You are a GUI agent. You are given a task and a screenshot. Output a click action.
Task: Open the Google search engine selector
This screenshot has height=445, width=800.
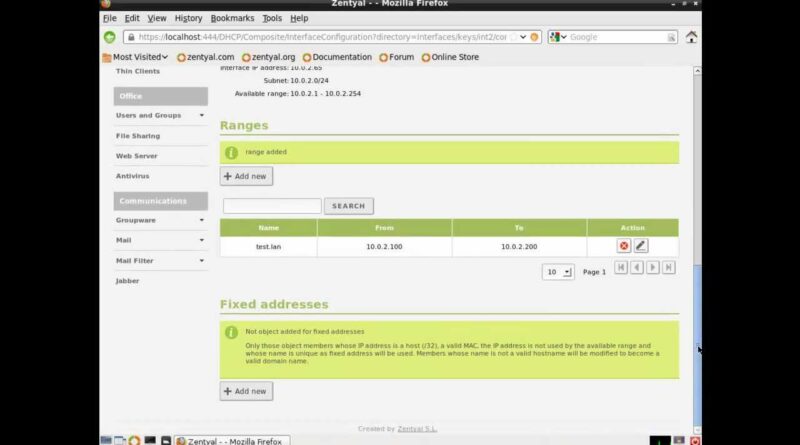pos(558,37)
